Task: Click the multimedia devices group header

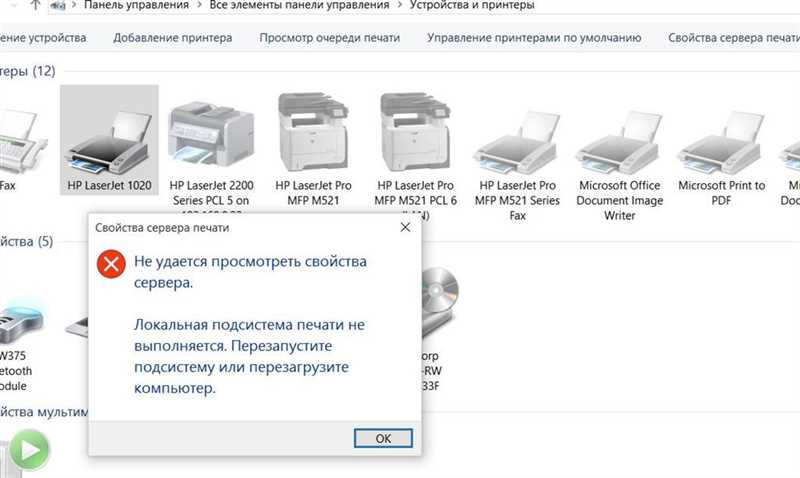Action: click(44, 412)
